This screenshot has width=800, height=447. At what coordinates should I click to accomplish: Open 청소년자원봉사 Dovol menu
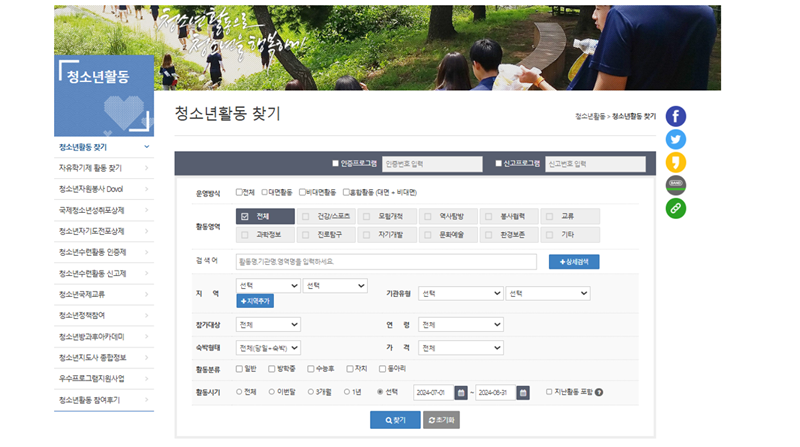(104, 189)
